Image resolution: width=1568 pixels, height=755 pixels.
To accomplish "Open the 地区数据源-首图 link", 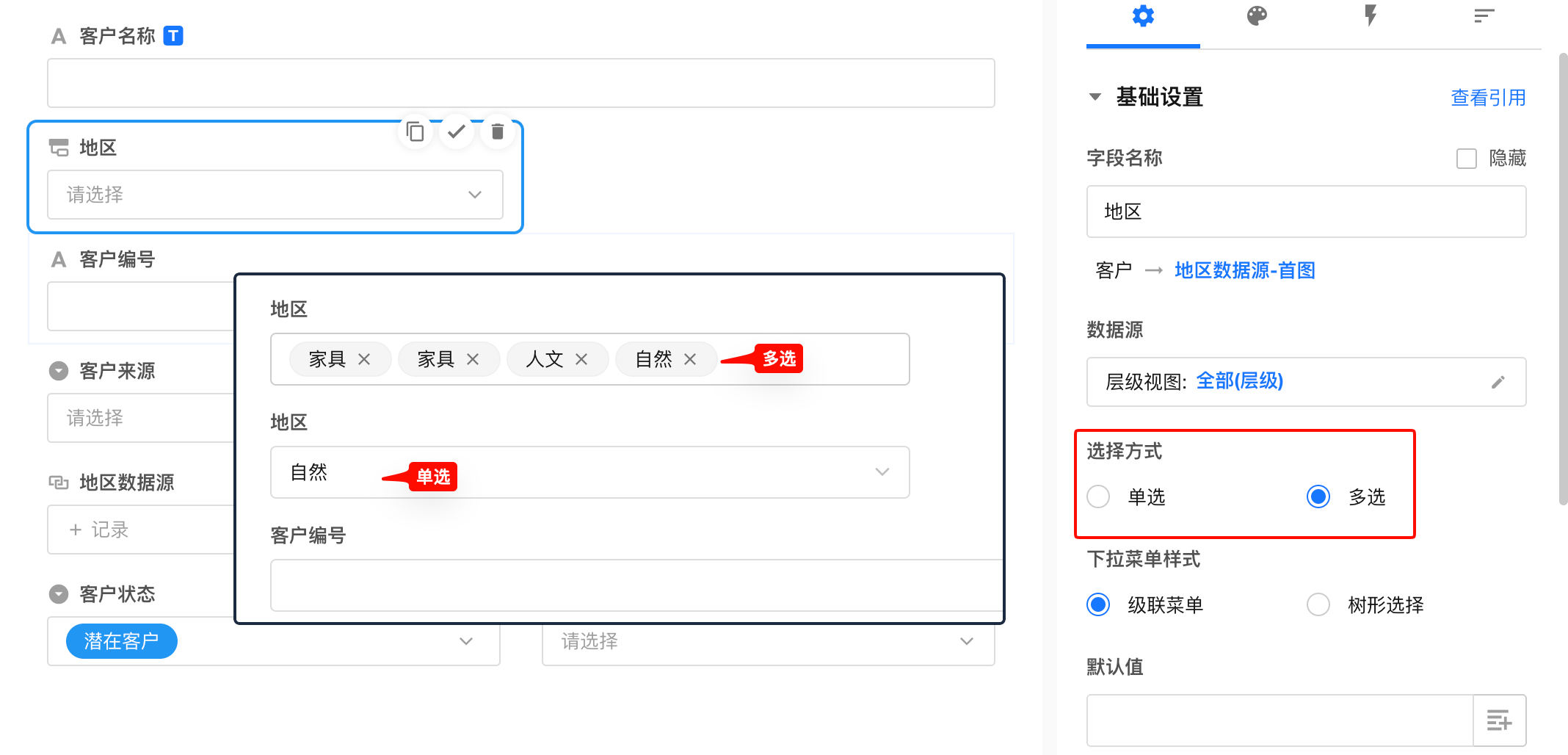I will click(x=1244, y=270).
